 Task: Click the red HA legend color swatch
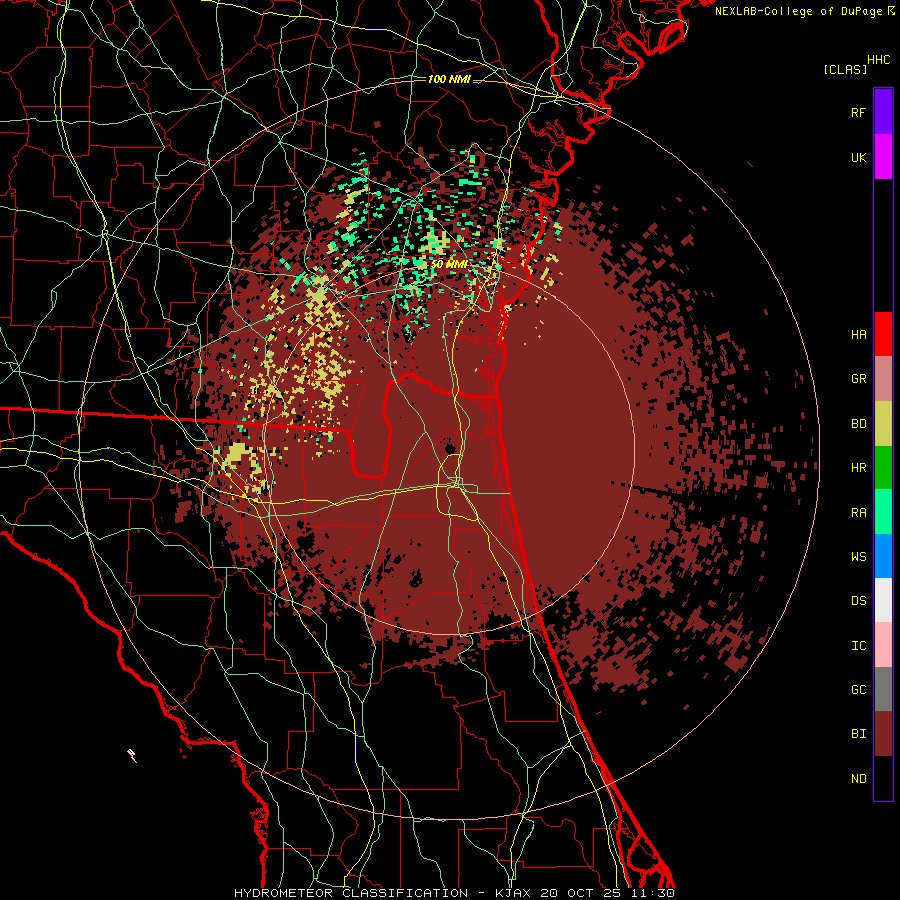(883, 334)
